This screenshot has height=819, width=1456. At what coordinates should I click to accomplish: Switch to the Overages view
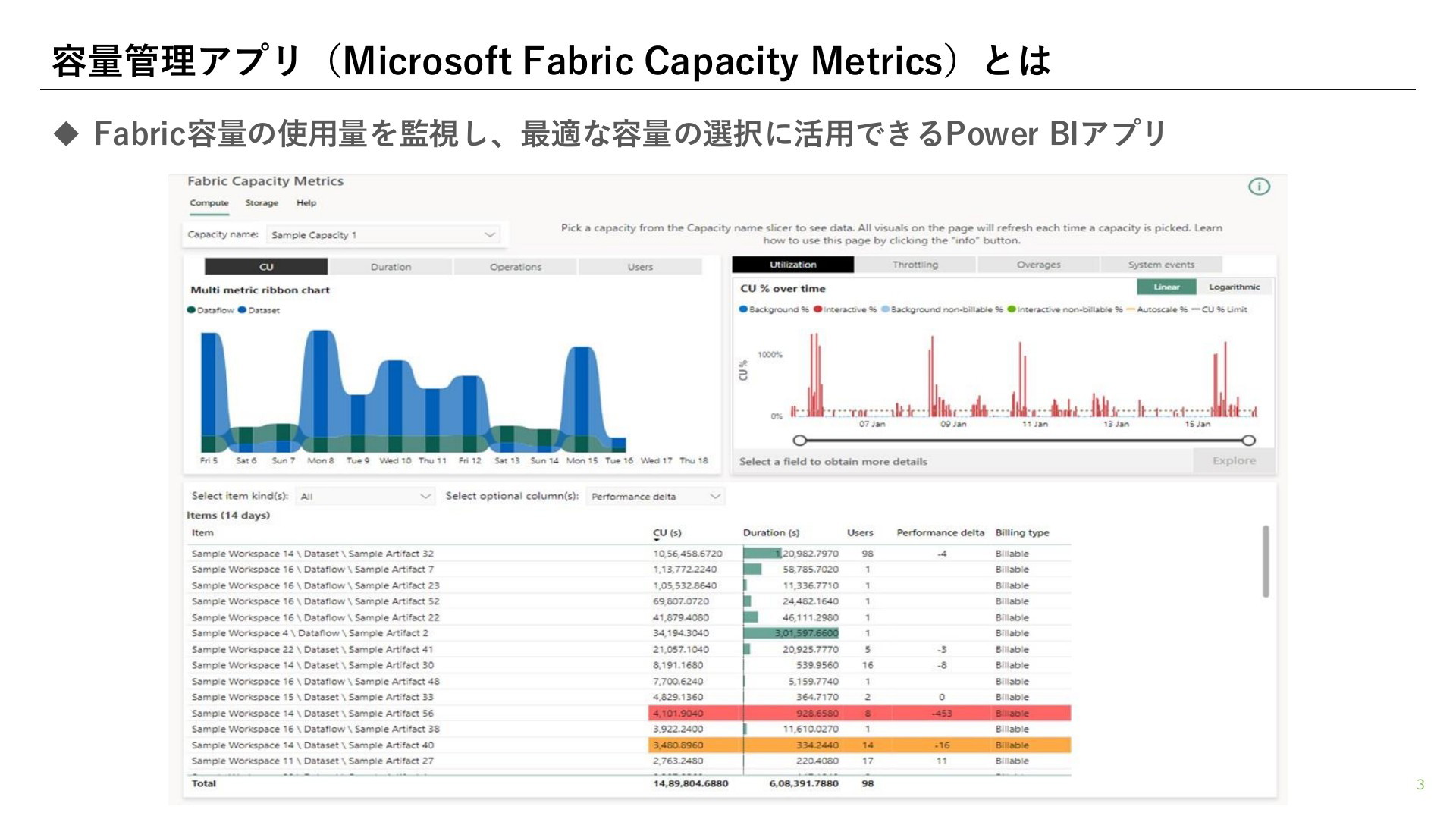(1038, 265)
